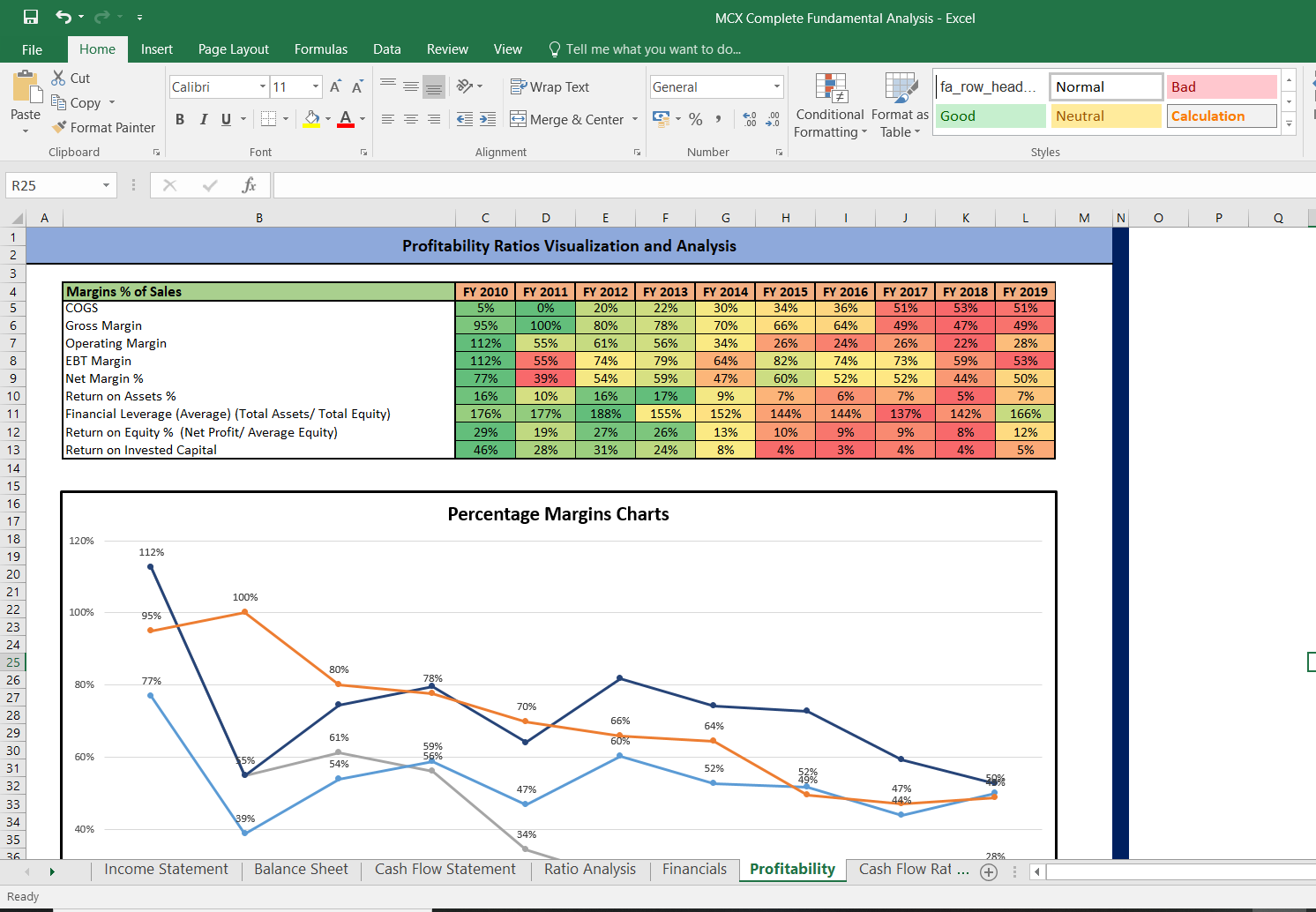Toggle bottom alignment for cell text
Viewport: 1316px width, 912px height.
[x=434, y=86]
